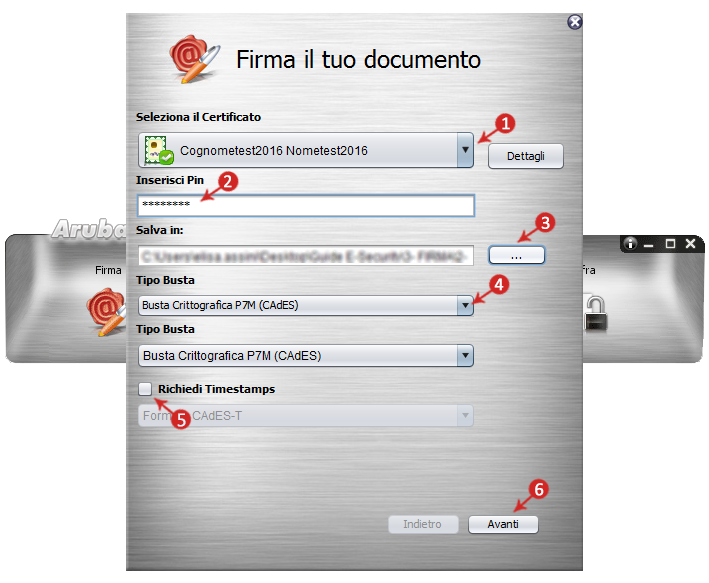Focus the Inserisci Pin input field
The image size is (709, 583).
[x=306, y=205]
